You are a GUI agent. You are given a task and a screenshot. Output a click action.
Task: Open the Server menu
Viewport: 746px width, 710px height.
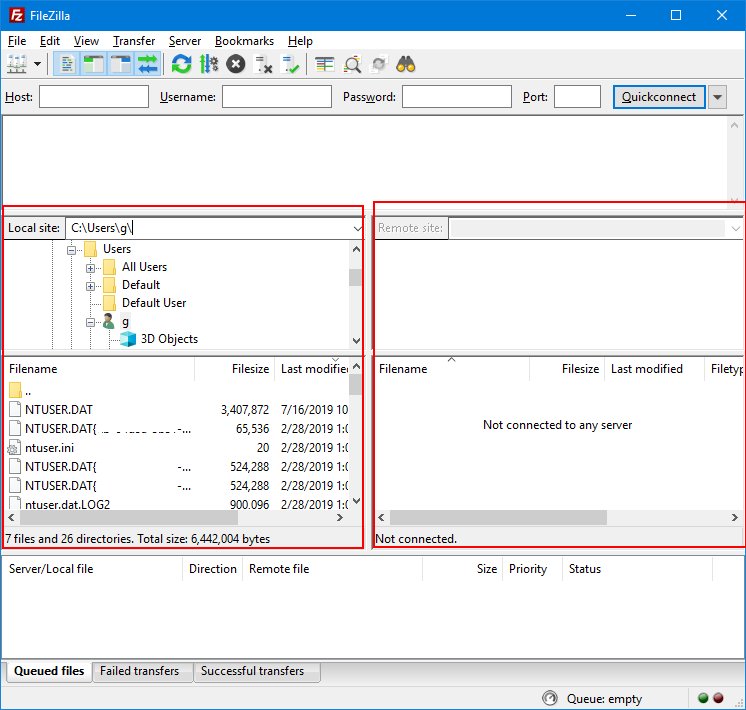tap(185, 41)
